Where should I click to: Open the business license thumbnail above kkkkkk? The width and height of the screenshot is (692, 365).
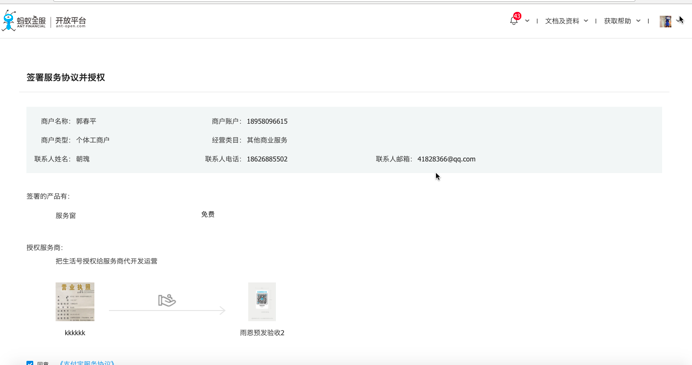tap(75, 302)
